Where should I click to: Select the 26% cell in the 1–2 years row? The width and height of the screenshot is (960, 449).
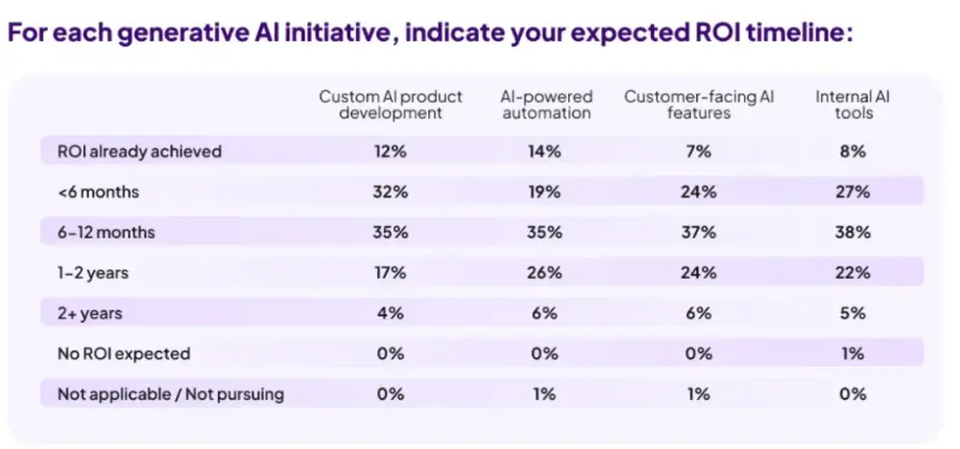(545, 273)
